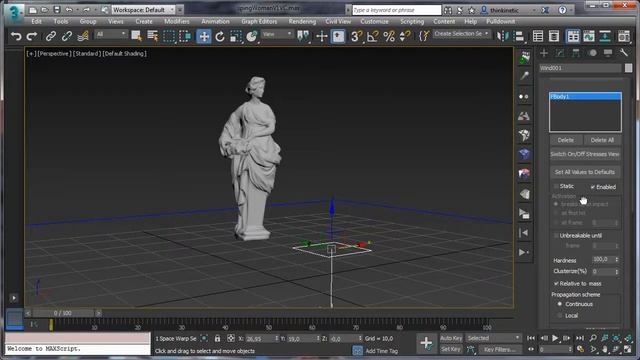Screen dimensions: 640x360
Task: Open the Create Selection Set dropdown
Action: (x=461, y=34)
